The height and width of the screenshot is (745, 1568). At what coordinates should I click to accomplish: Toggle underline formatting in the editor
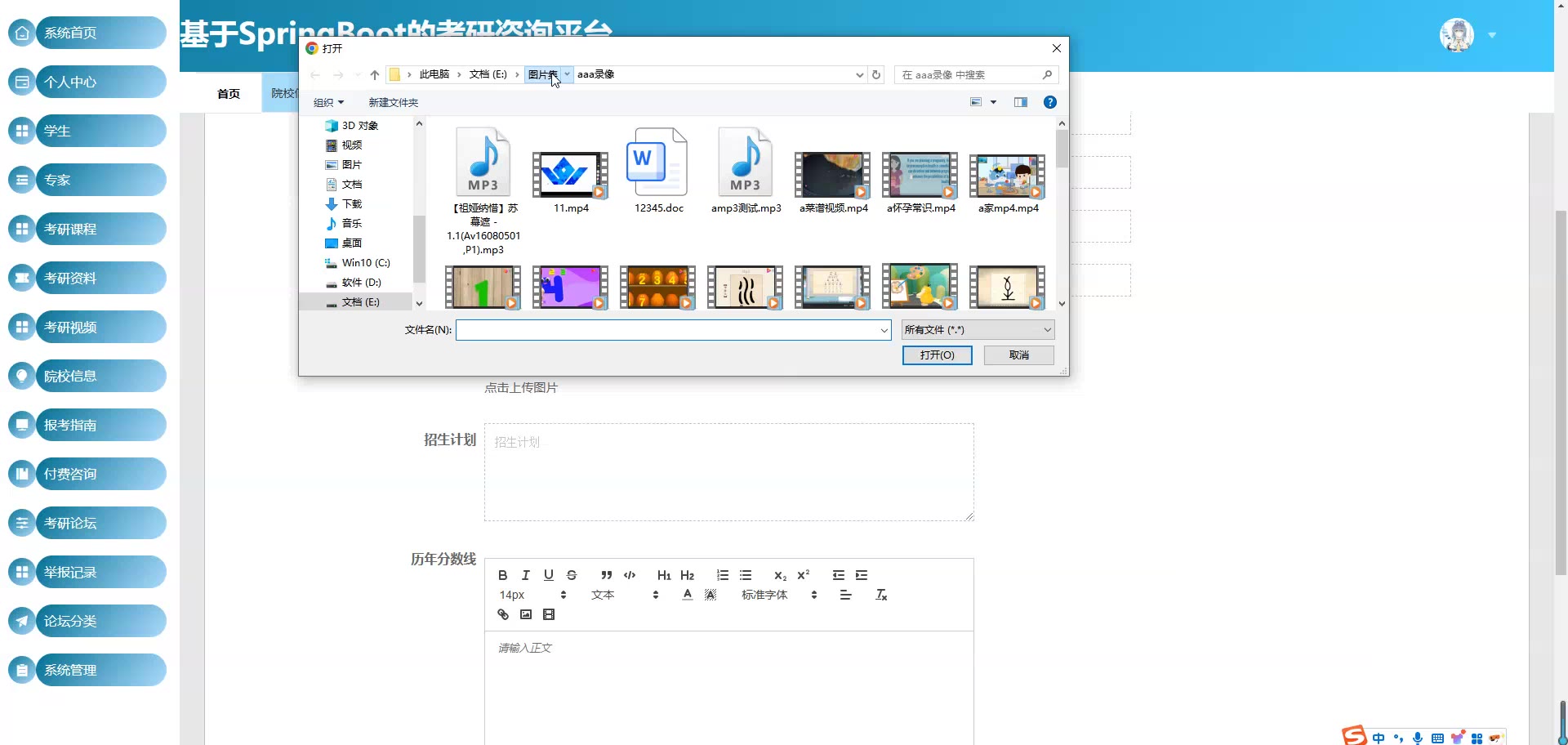click(x=549, y=575)
